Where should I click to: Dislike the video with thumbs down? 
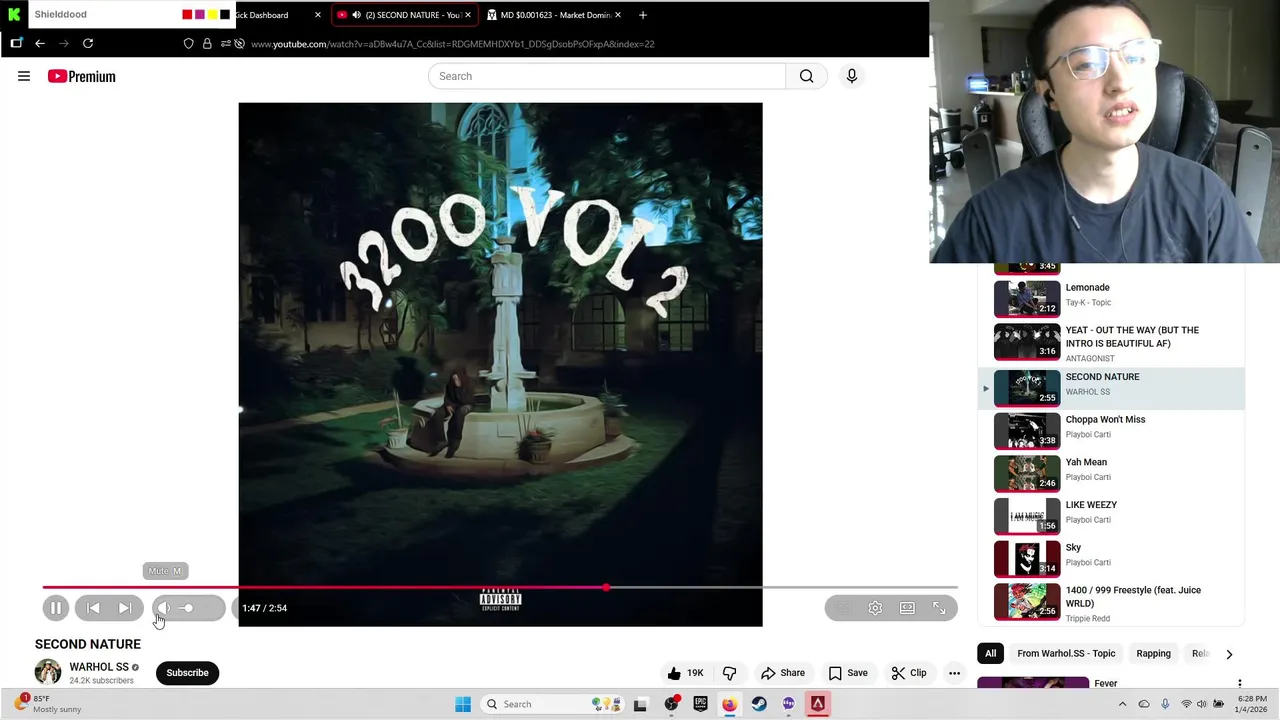729,673
